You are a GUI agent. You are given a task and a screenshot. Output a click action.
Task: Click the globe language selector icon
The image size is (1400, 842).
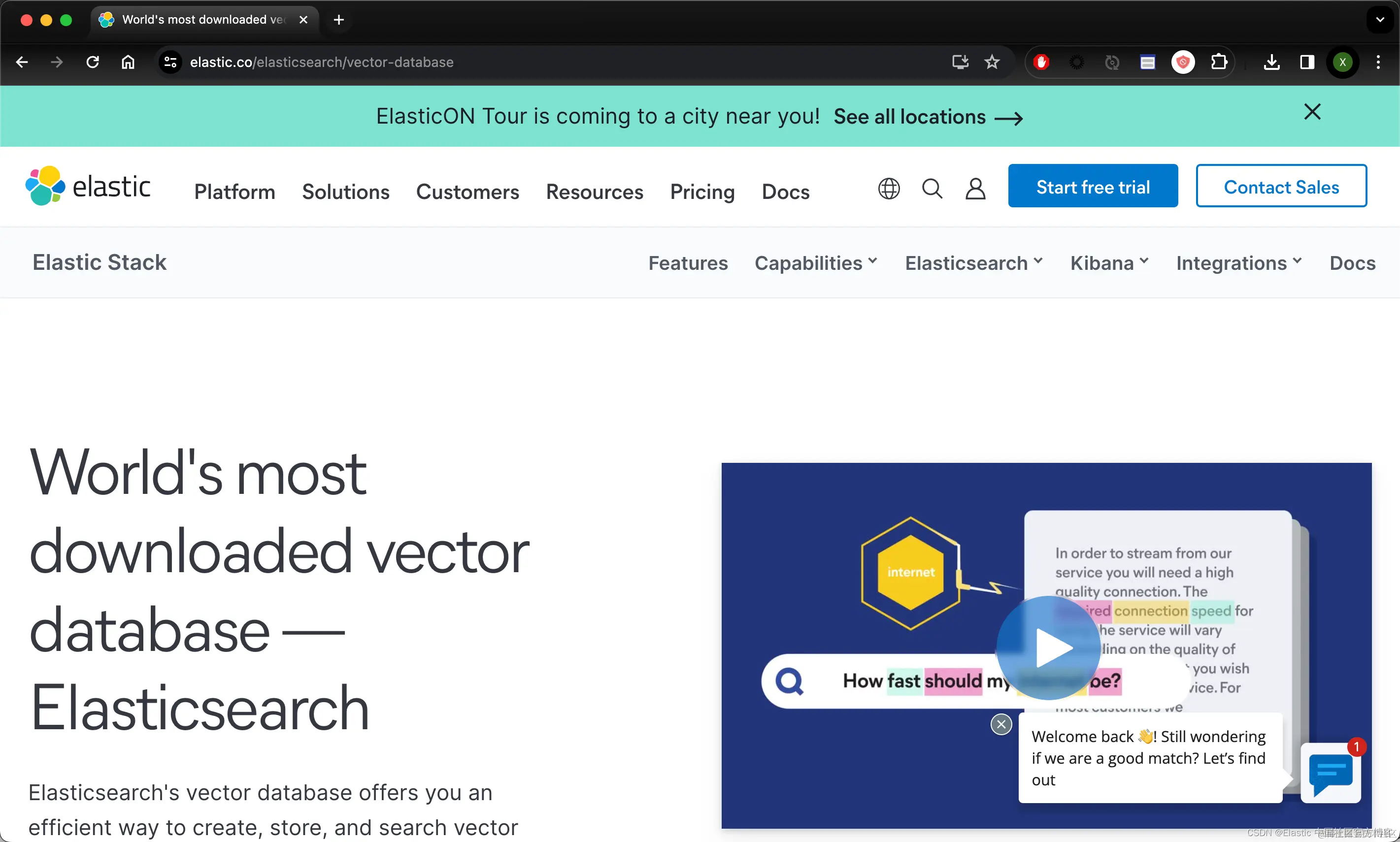889,189
